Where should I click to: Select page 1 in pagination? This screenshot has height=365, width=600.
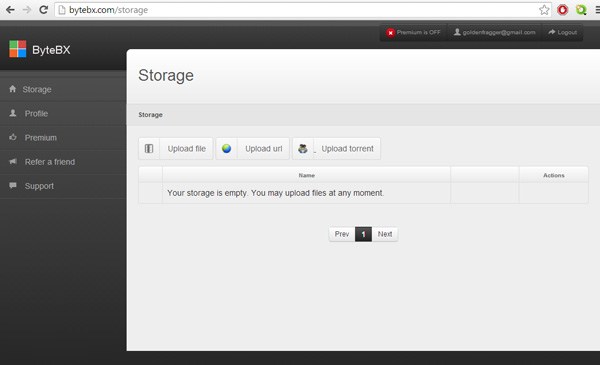[364, 234]
